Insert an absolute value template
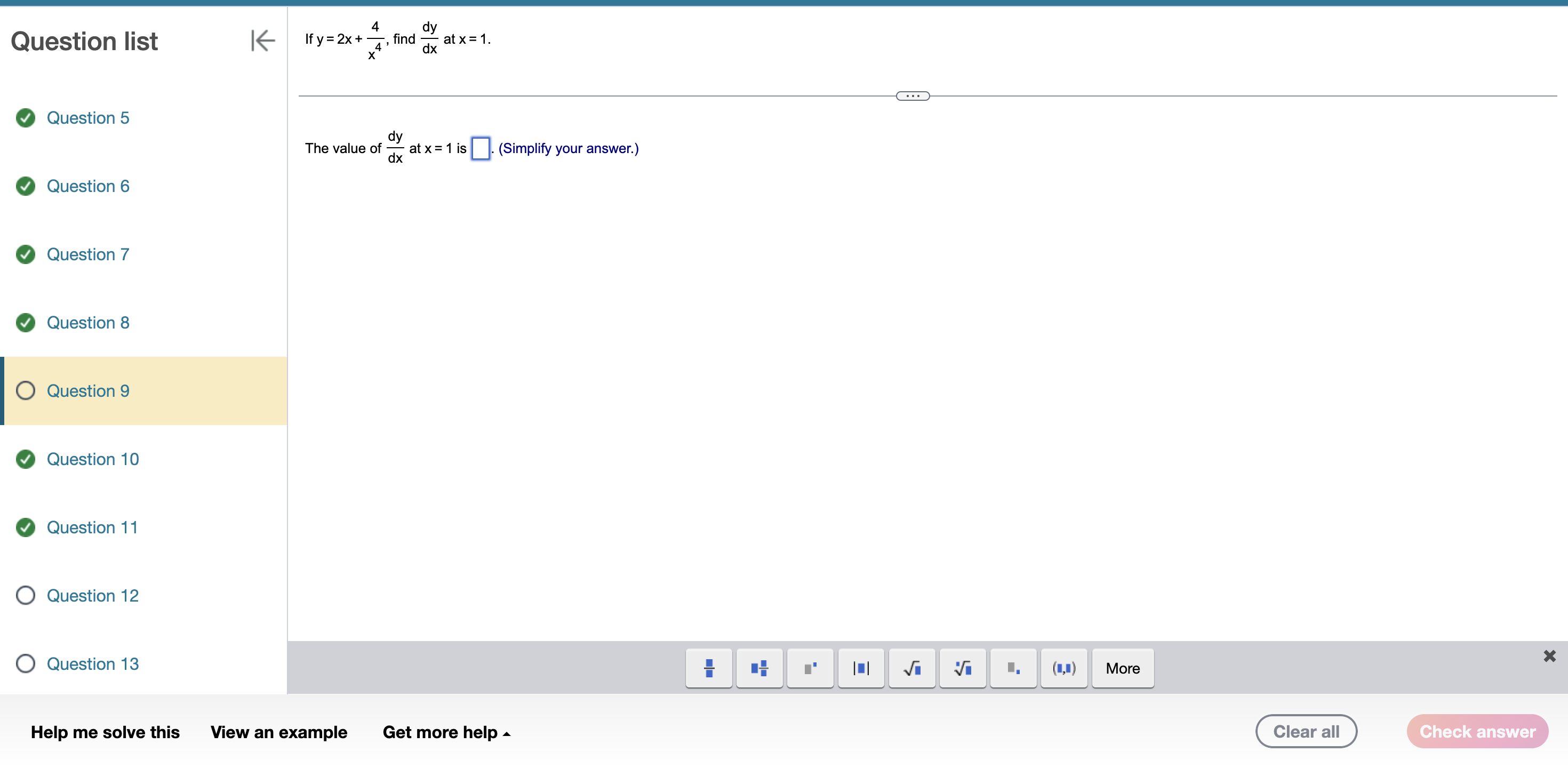The width and height of the screenshot is (1568, 768). pyautogui.click(x=861, y=668)
